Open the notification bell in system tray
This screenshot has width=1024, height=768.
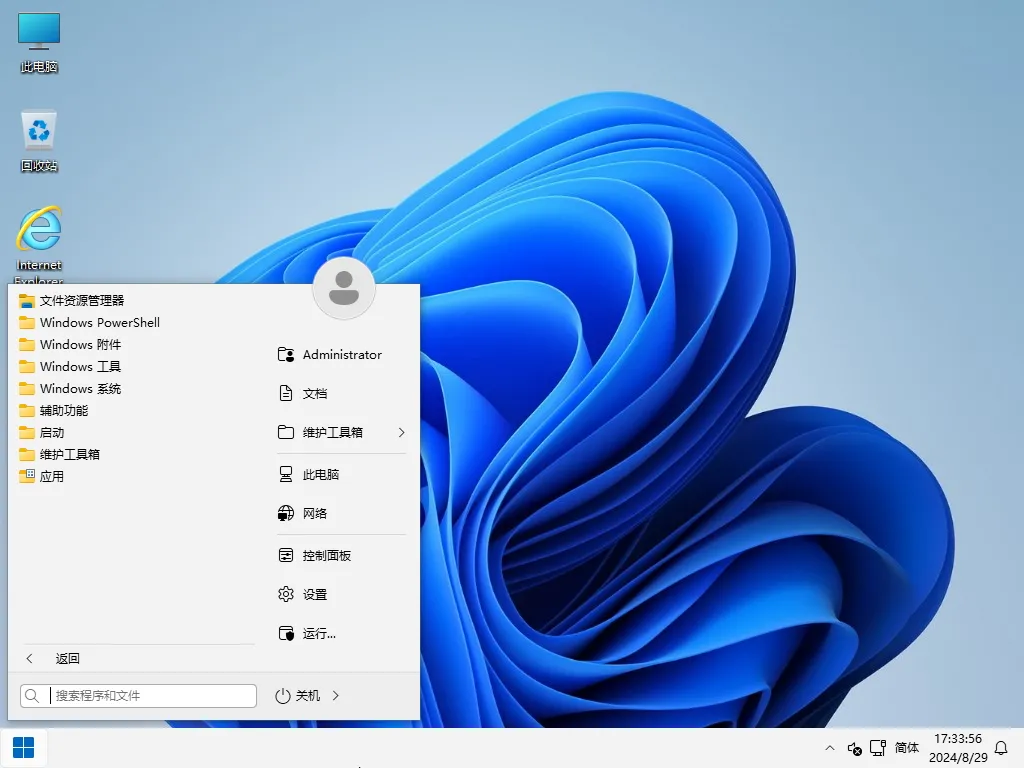coord(1001,747)
